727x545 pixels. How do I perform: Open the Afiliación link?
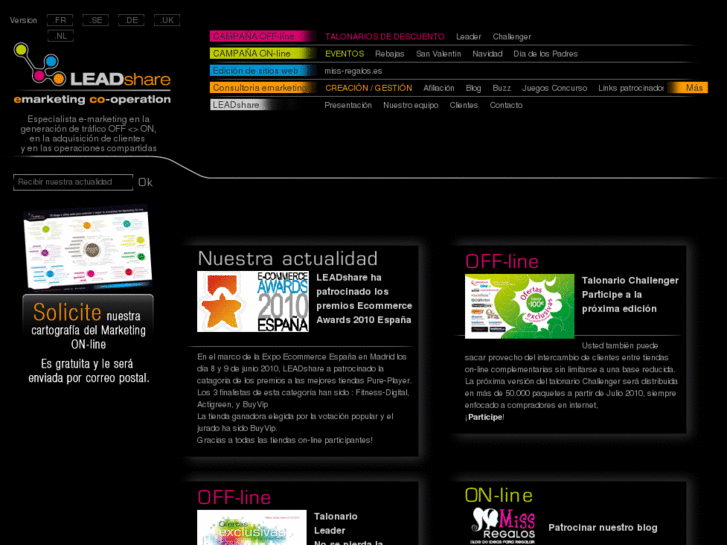coord(439,88)
